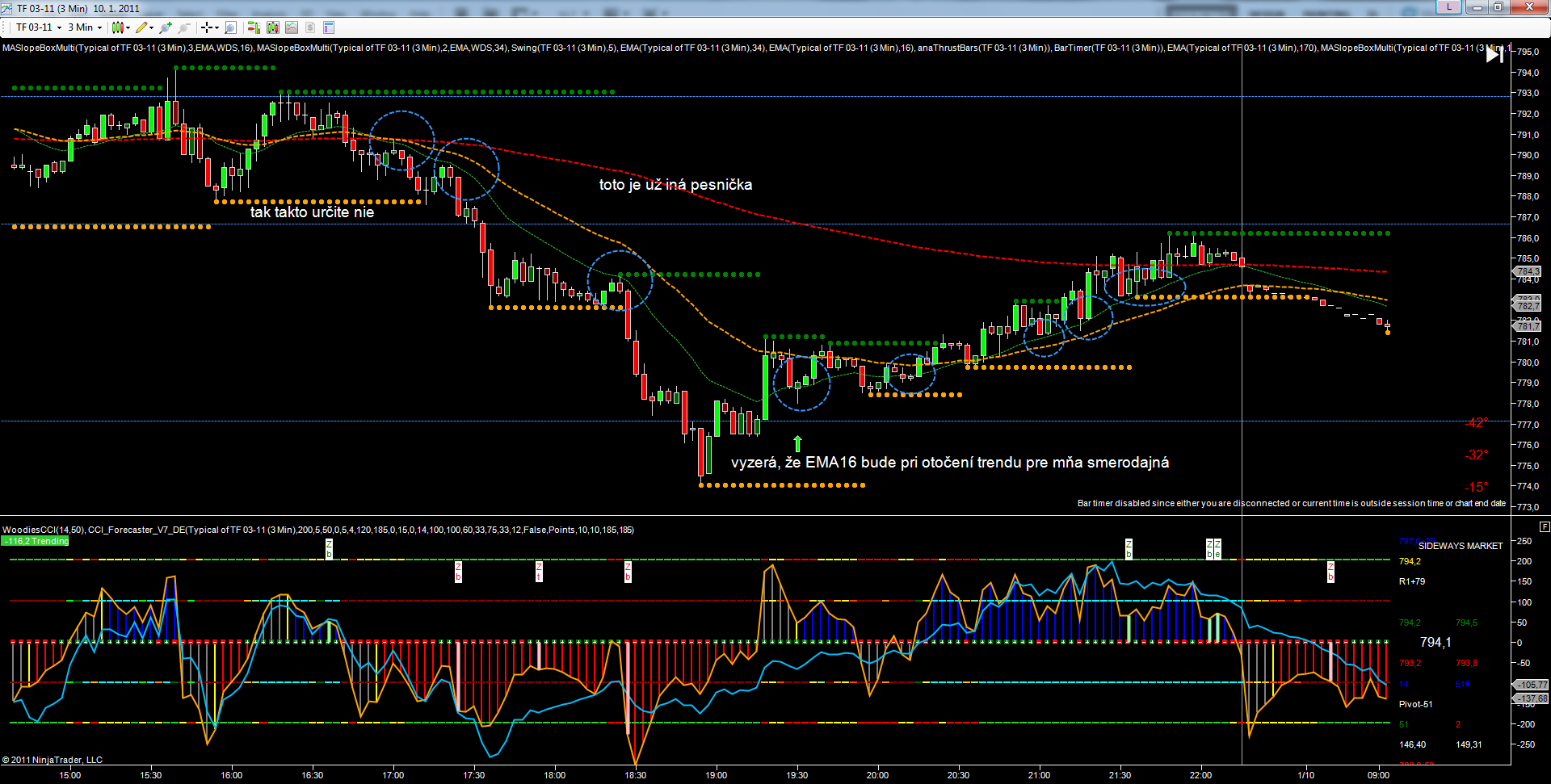Open Chart Trader panel icon
Screen dimensions: 1551x784
[x=254, y=27]
